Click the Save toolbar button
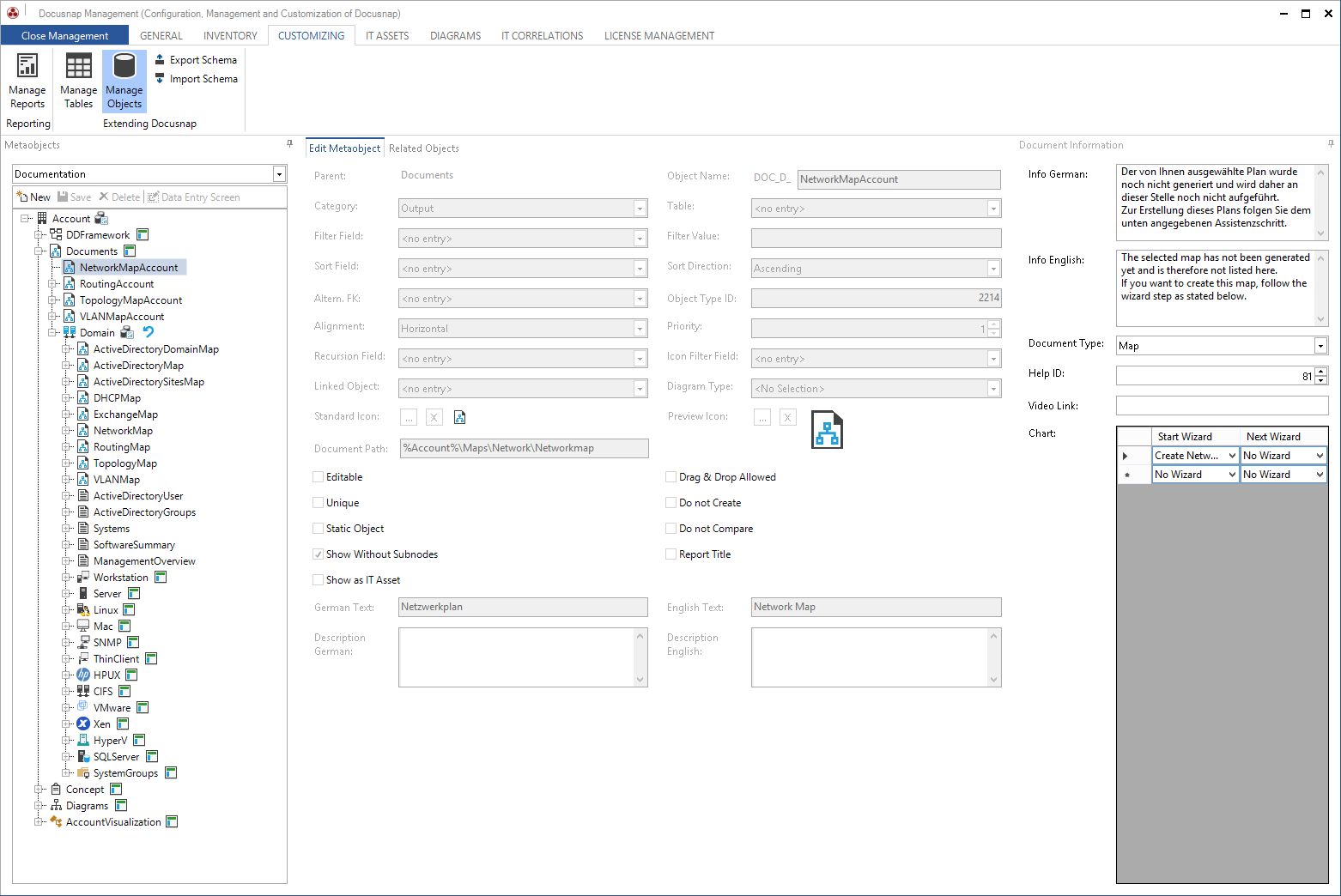The height and width of the screenshot is (896, 1341). pos(75,197)
